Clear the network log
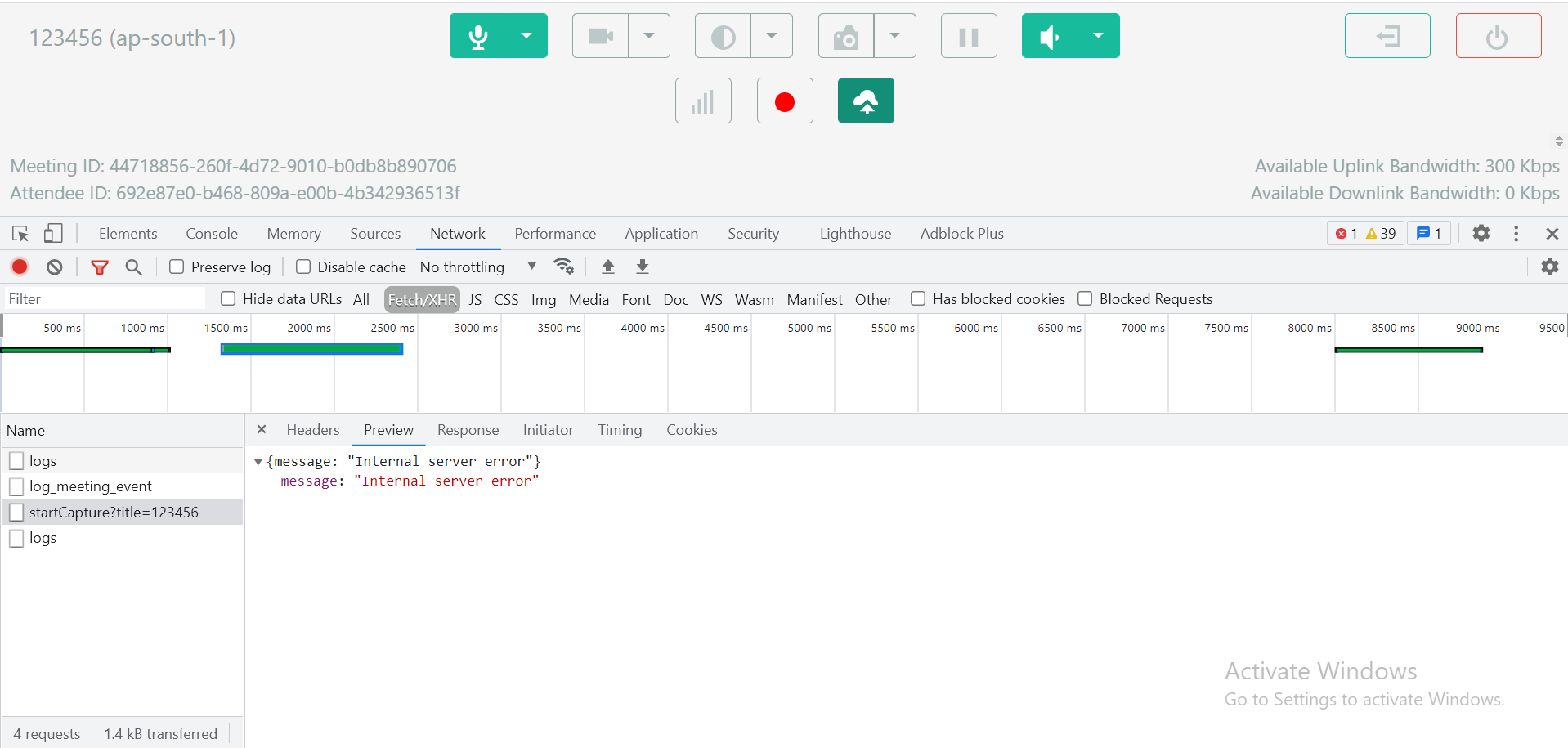The width and height of the screenshot is (1568, 748). click(54, 267)
